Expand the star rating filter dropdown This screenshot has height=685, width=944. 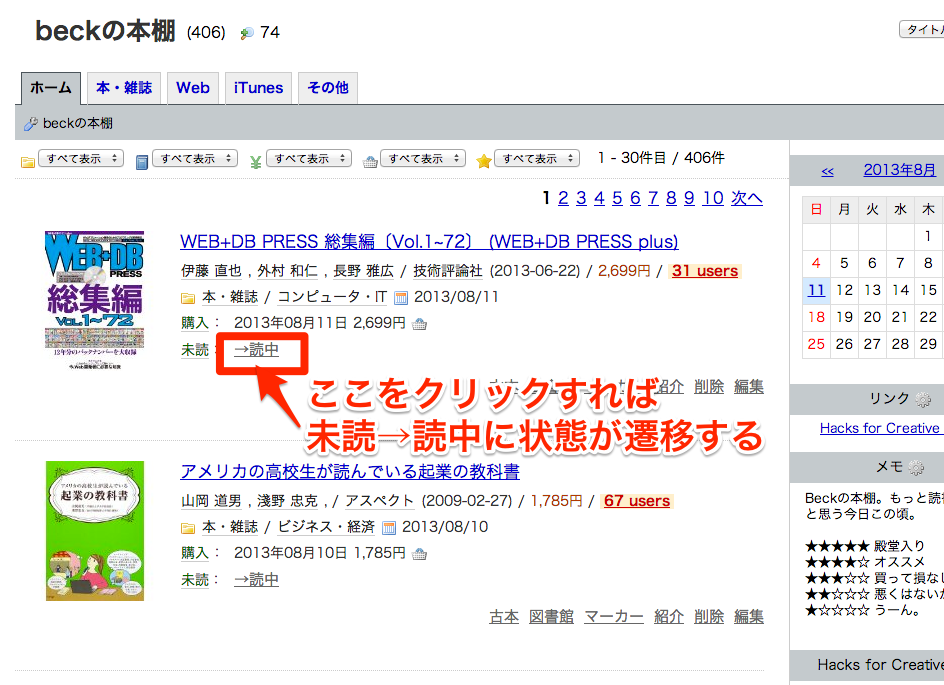point(536,158)
